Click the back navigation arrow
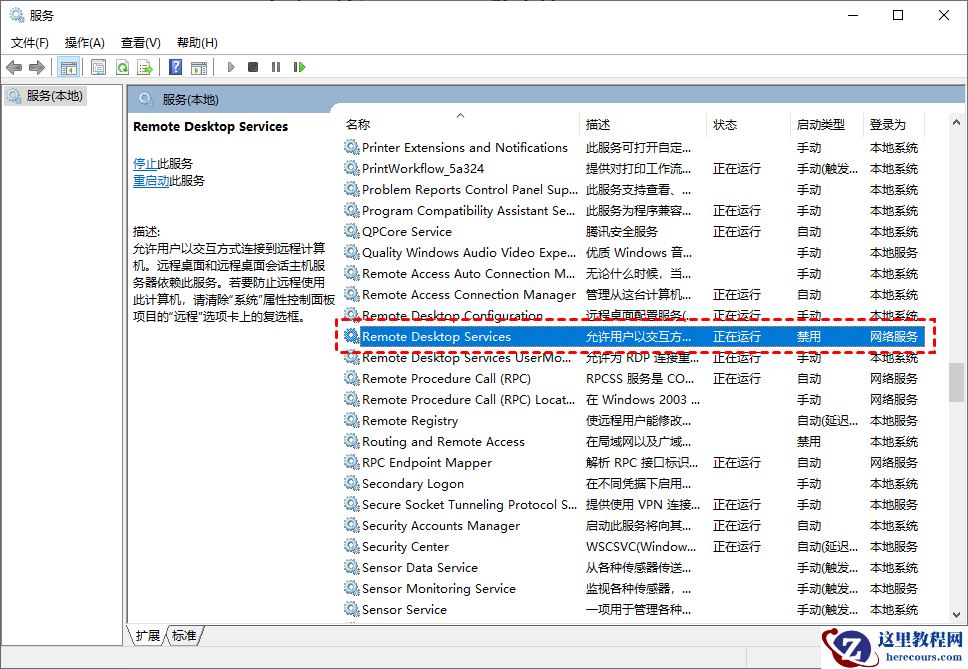968x669 pixels. coord(13,67)
